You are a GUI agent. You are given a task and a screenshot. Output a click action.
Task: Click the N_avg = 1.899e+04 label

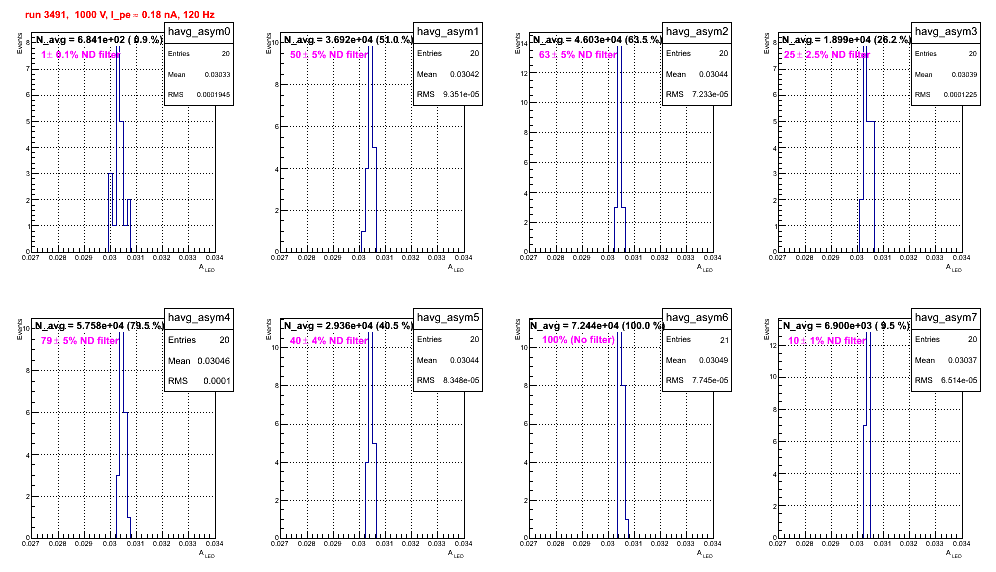click(x=846, y=39)
